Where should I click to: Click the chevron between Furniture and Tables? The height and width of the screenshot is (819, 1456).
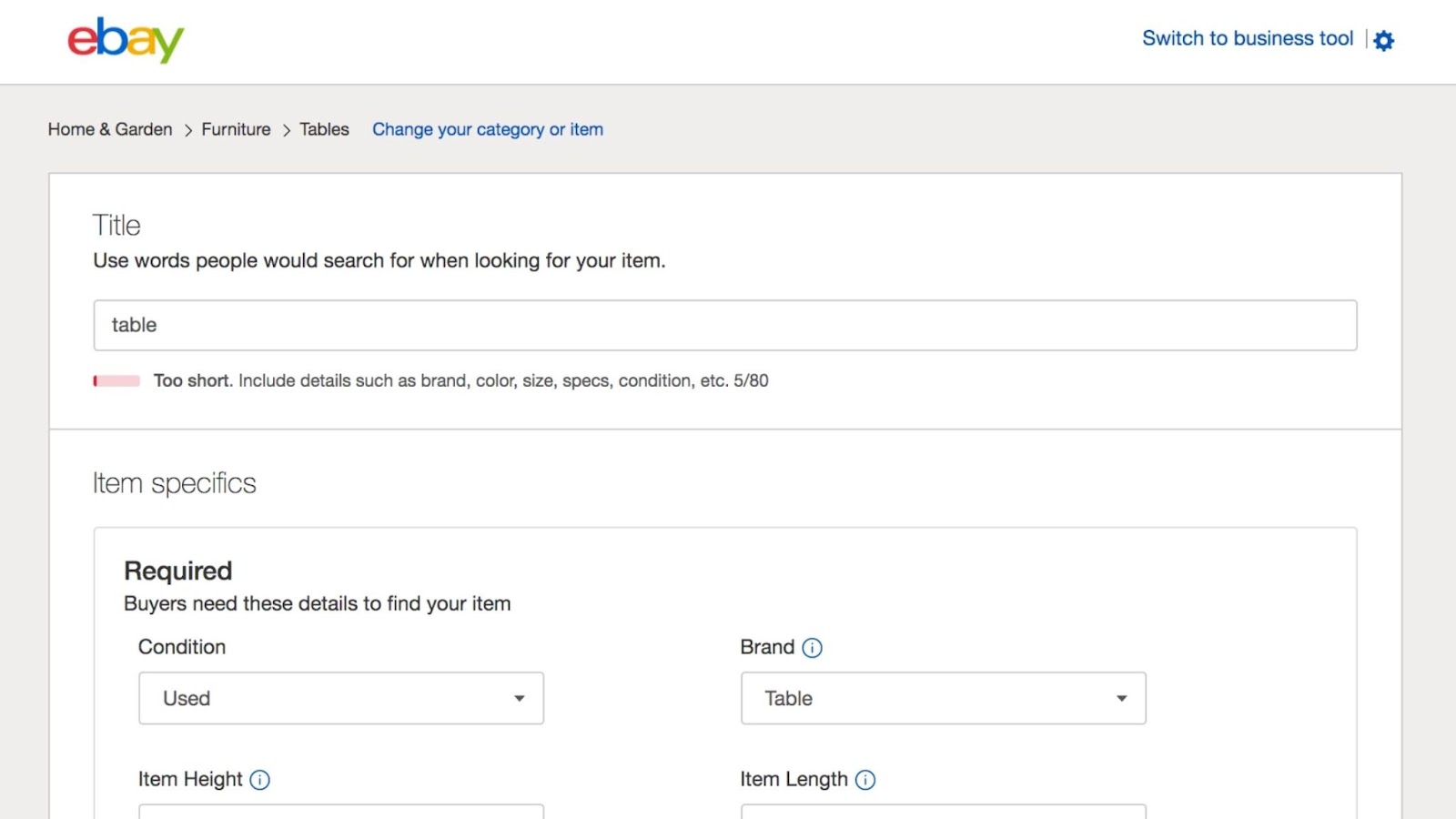[x=286, y=130]
